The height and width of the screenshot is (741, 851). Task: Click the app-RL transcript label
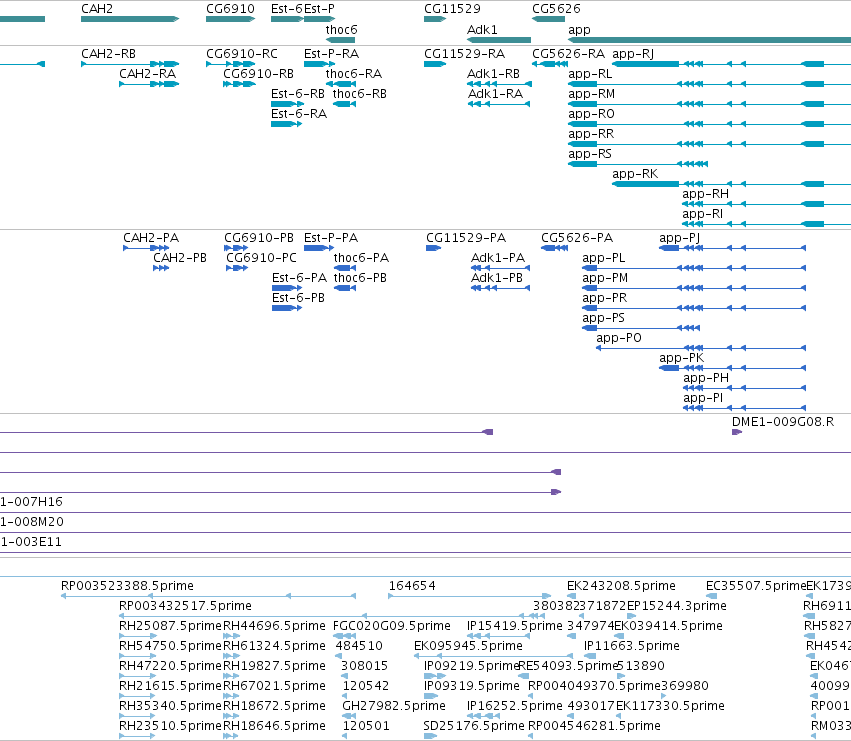590,74
